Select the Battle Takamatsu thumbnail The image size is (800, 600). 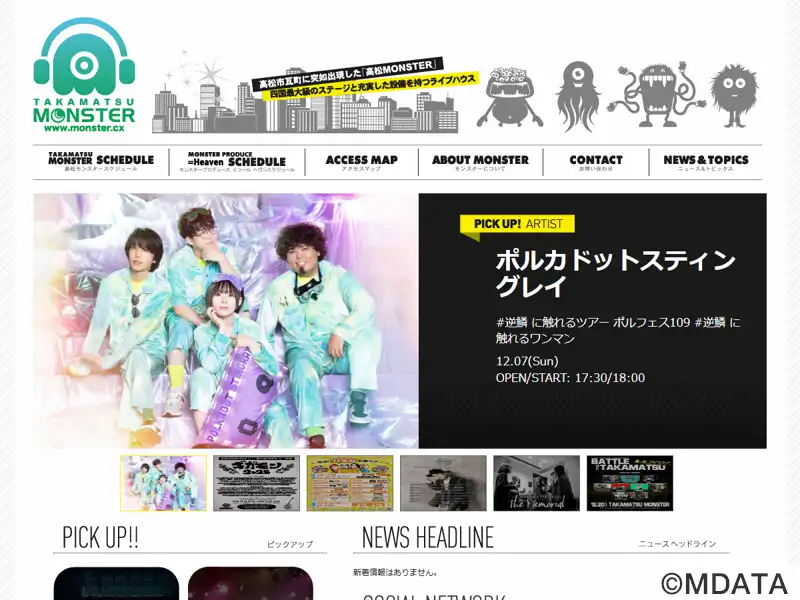click(630, 483)
